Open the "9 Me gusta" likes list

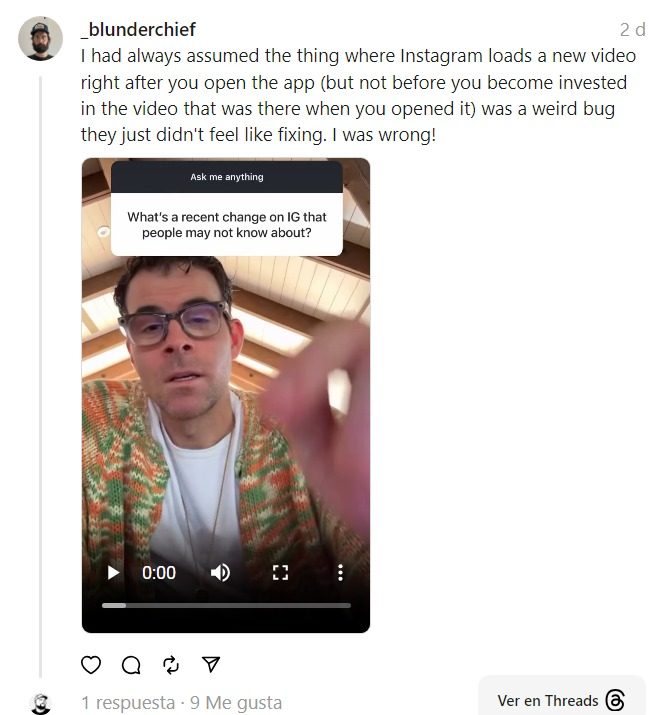pyautogui.click(x=236, y=702)
